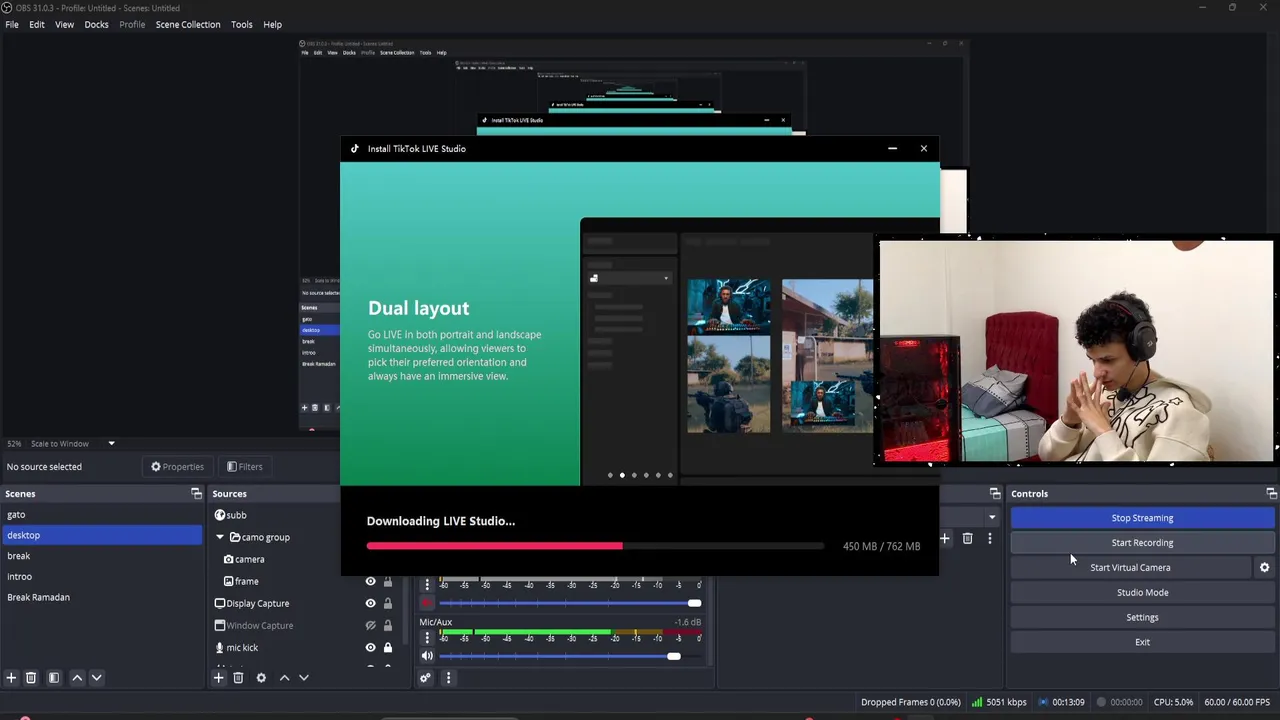Remove selected source with trash icon
Image resolution: width=1280 pixels, height=720 pixels.
(238, 678)
